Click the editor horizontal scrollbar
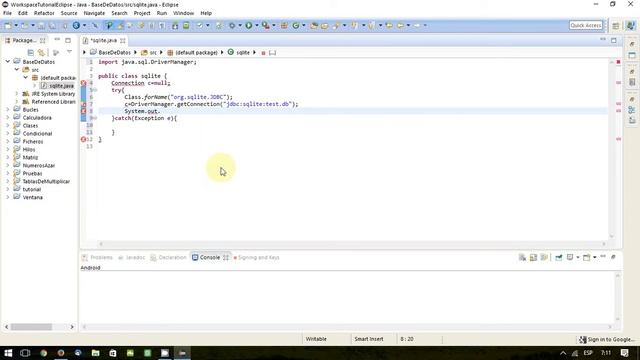Viewport: 640px width, 360px height. (352, 244)
